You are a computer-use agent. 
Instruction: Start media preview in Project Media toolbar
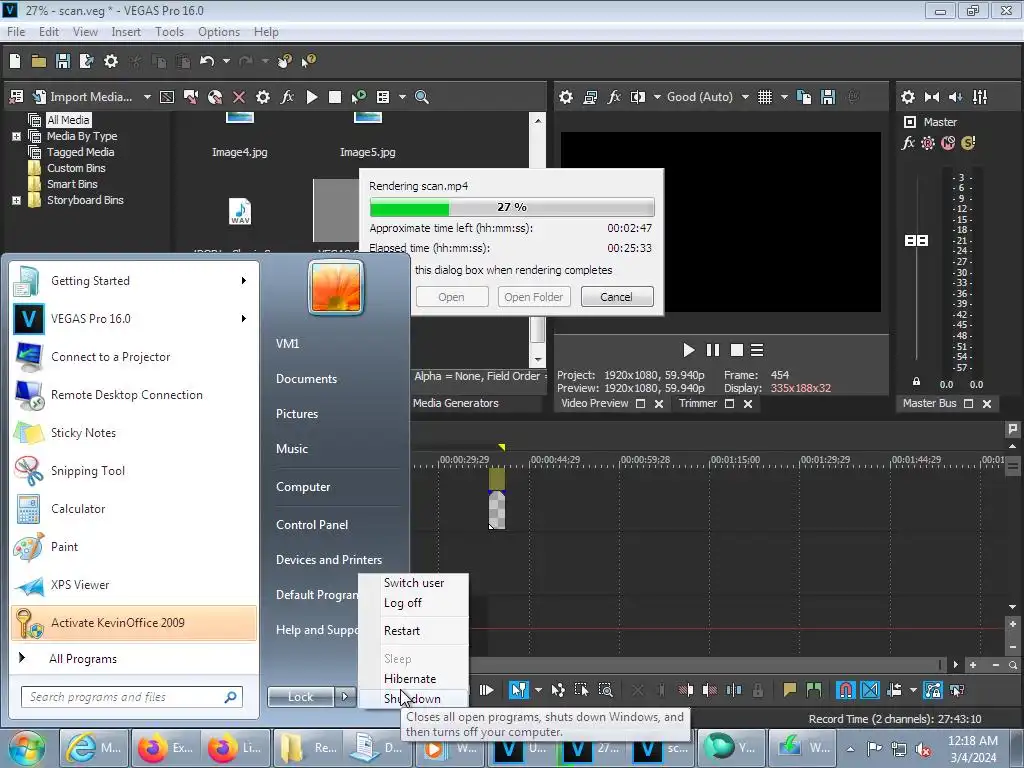coord(312,97)
